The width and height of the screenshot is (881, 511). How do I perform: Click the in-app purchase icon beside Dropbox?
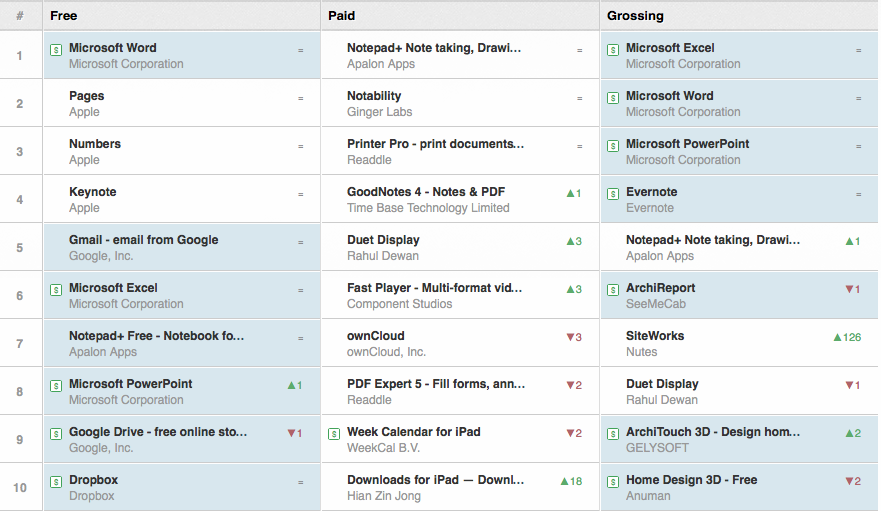pyautogui.click(x=56, y=482)
